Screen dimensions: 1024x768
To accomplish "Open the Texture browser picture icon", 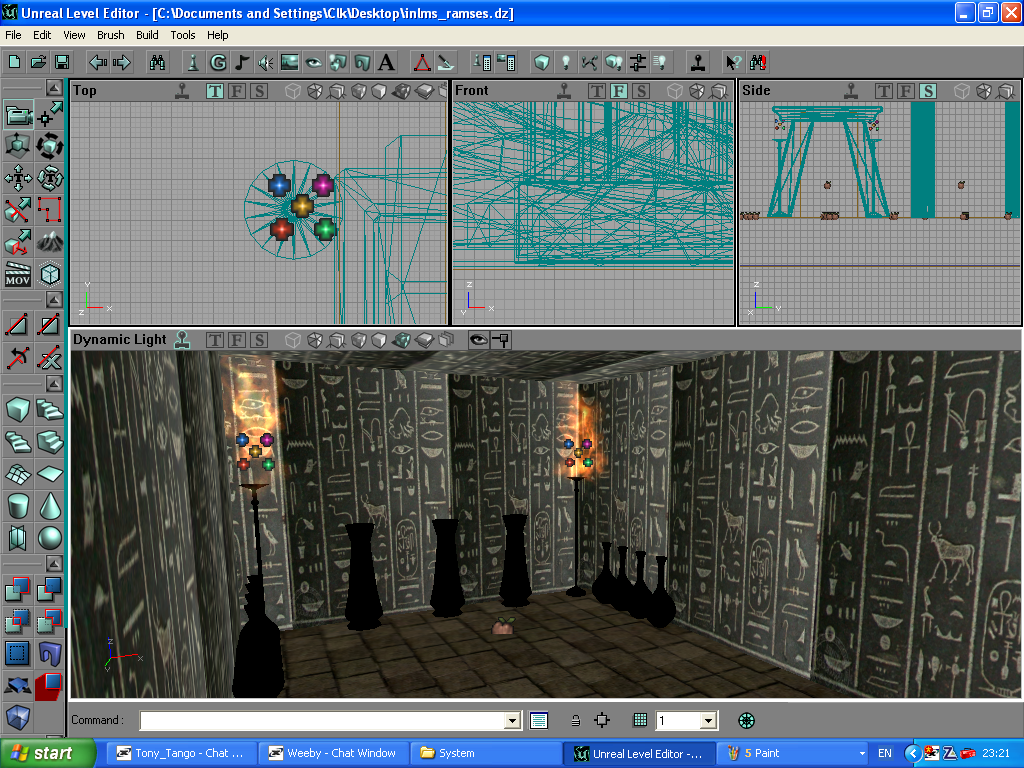I will click(290, 62).
